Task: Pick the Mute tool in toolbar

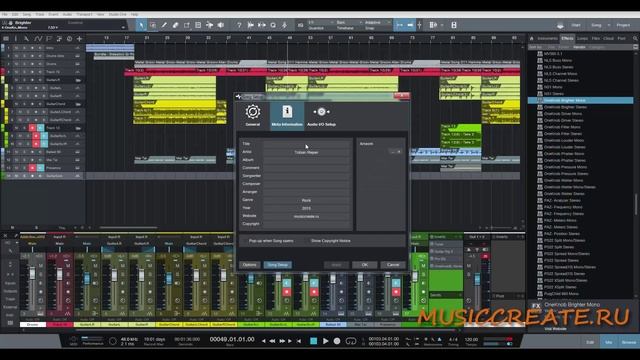Action: (198, 25)
